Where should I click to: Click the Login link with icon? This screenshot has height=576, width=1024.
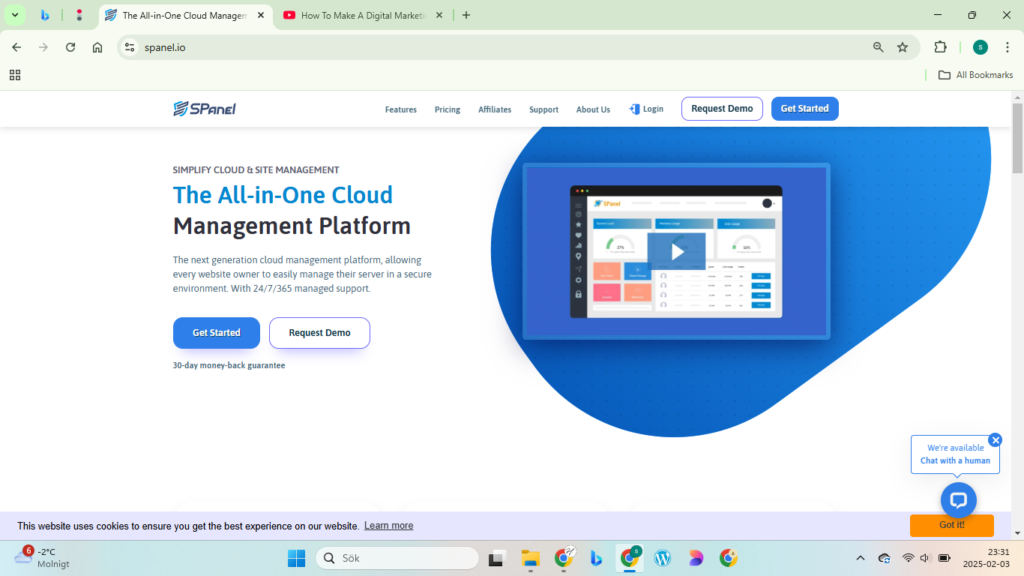click(646, 109)
